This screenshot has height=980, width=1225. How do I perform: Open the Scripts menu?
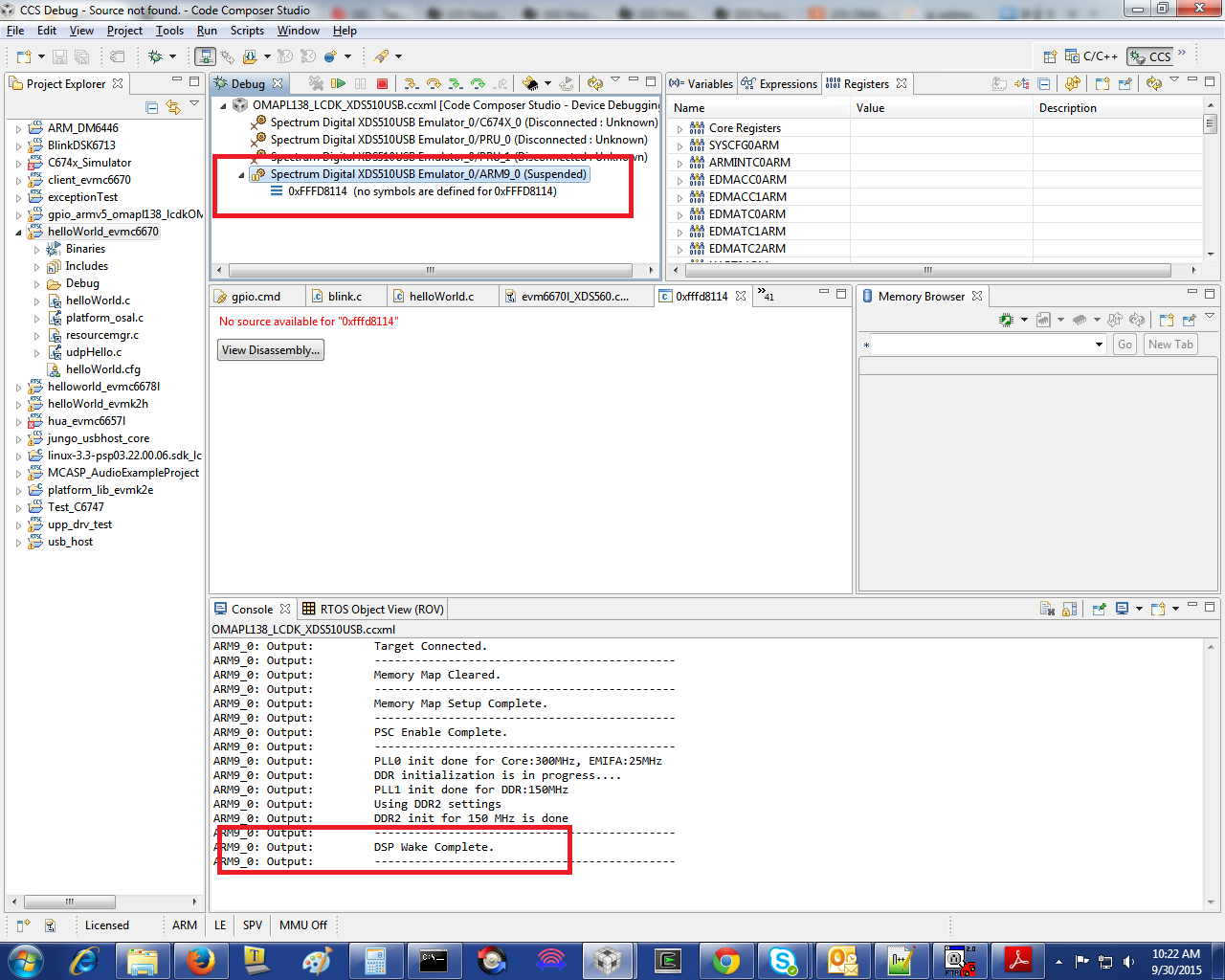[x=247, y=31]
